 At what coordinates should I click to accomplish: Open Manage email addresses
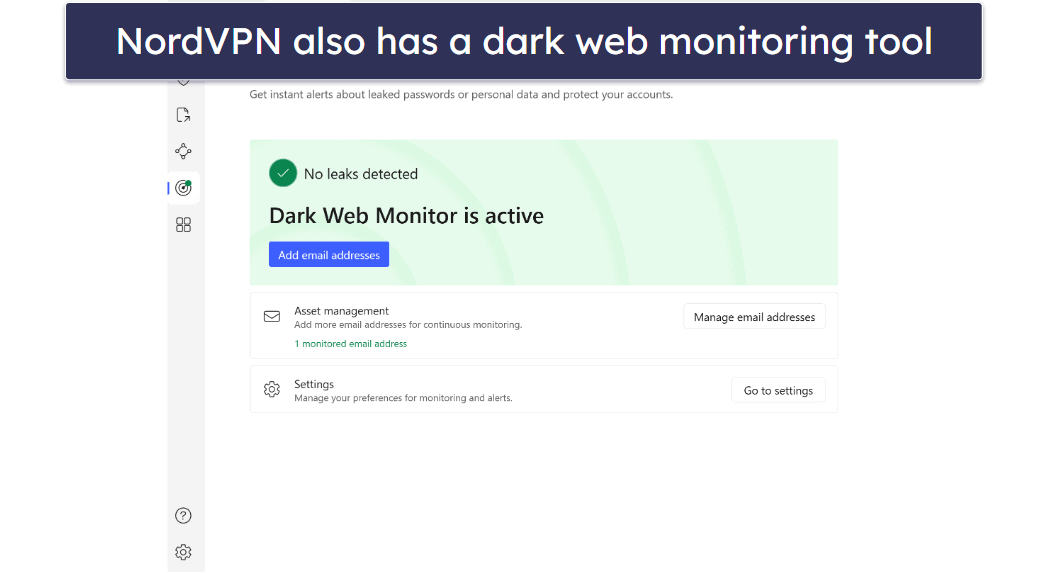(754, 317)
